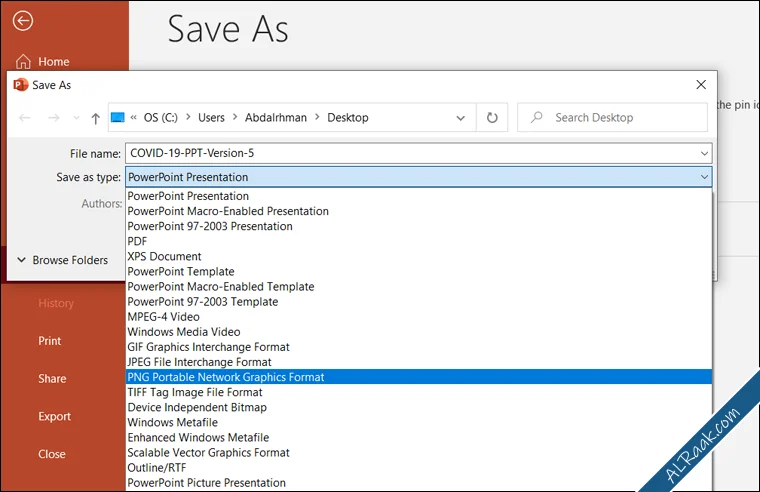Expand the chevron after the Users breadcrumb
Image resolution: width=760 pixels, height=492 pixels.
[235, 117]
